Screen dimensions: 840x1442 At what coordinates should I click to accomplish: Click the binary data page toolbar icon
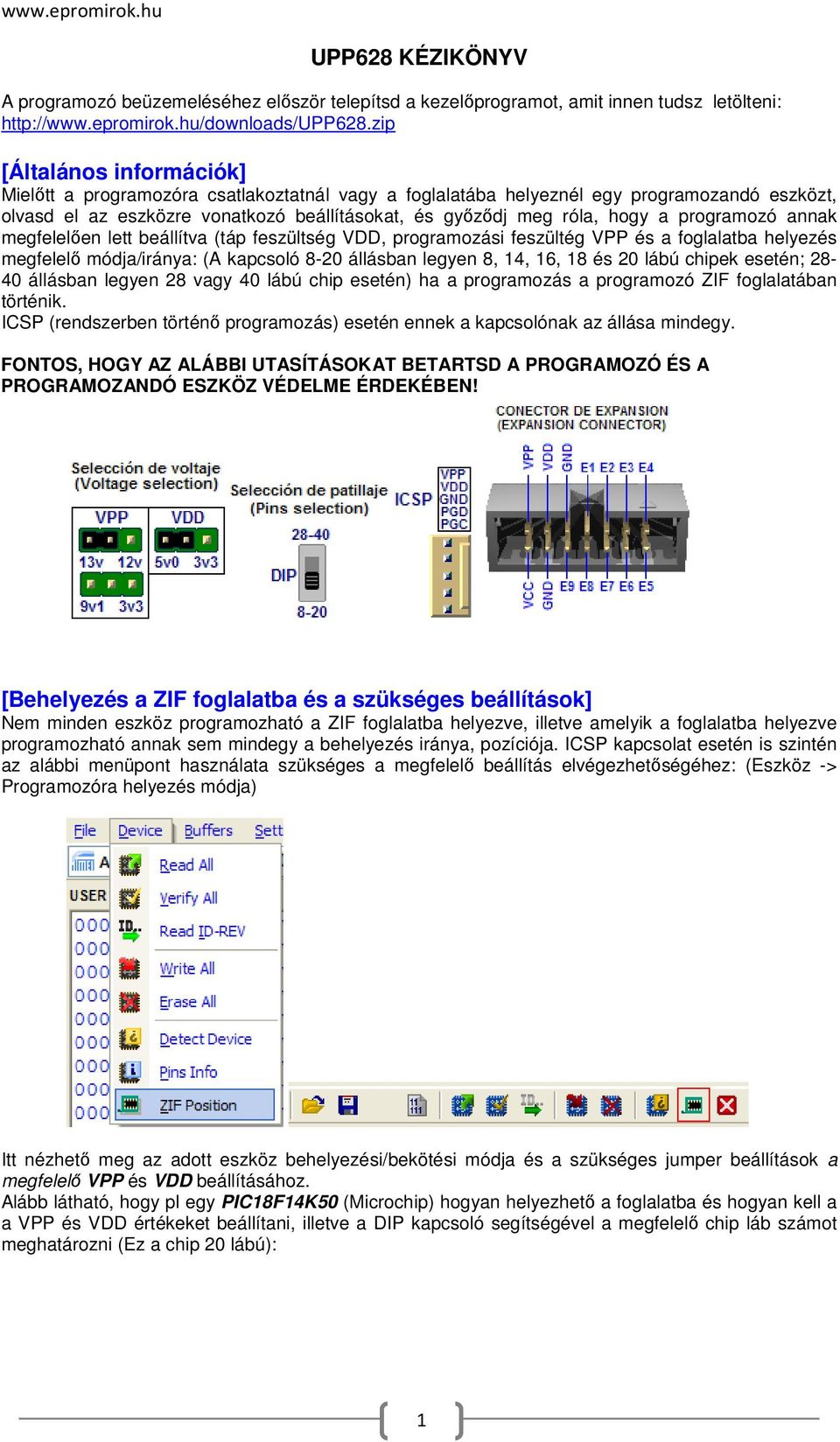click(416, 1105)
